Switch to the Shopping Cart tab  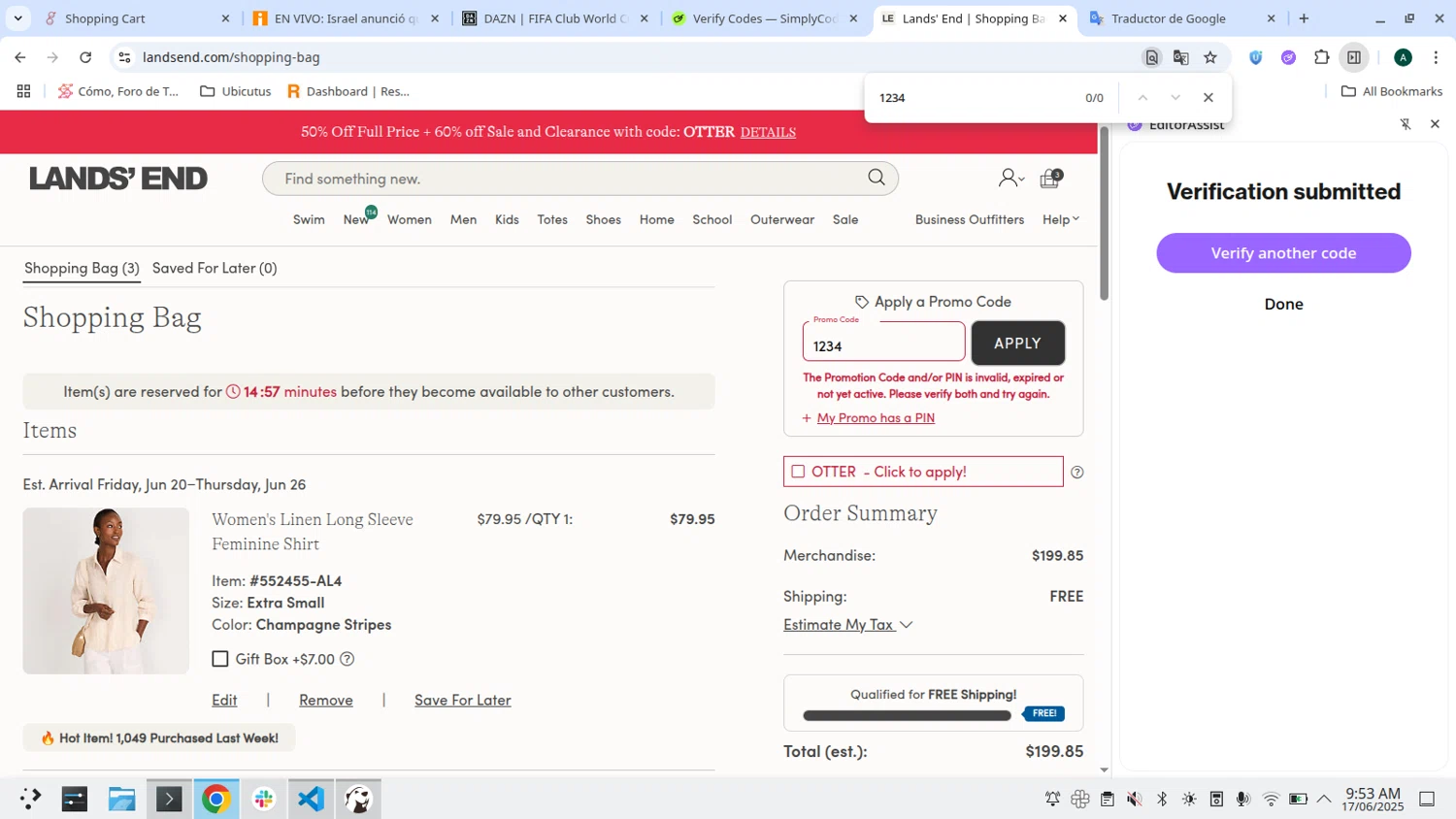click(136, 18)
